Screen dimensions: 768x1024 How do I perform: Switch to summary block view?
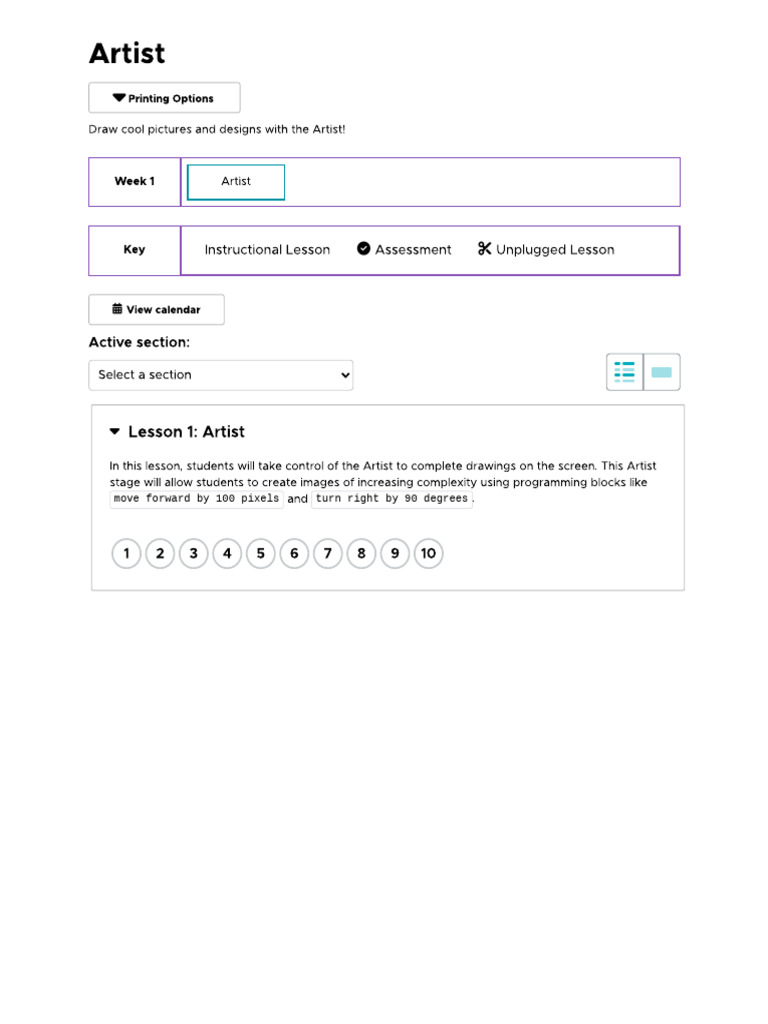coord(662,372)
